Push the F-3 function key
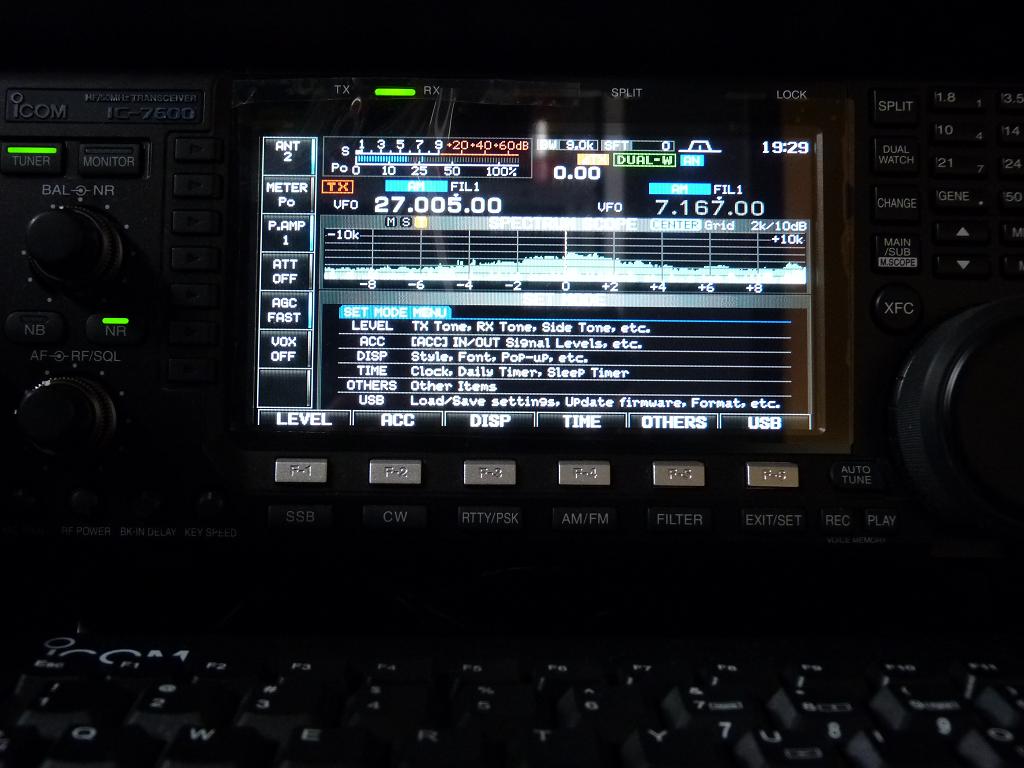Viewport: 1024px width, 768px height. (x=490, y=473)
